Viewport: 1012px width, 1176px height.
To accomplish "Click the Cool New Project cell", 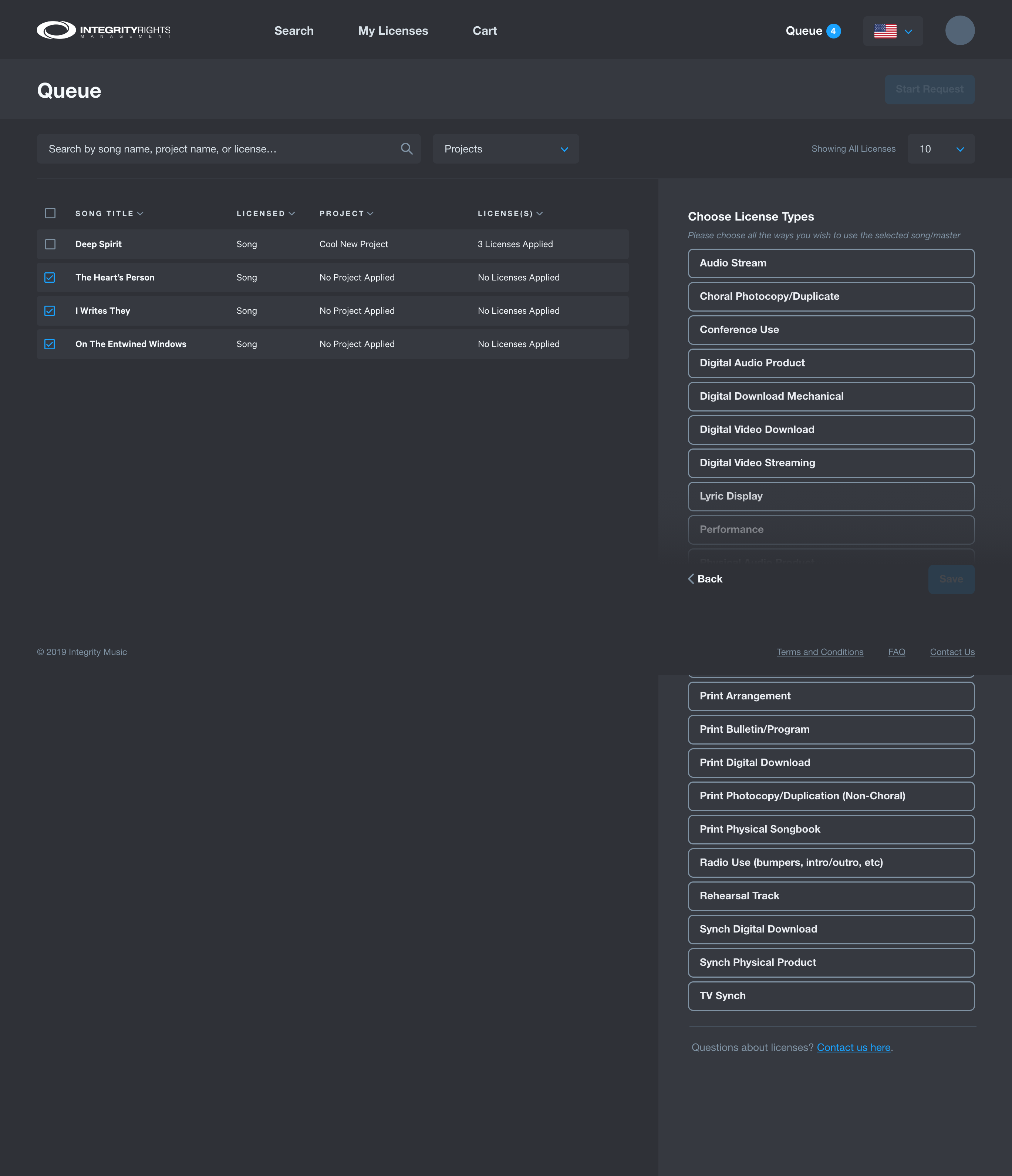I will click(x=354, y=244).
